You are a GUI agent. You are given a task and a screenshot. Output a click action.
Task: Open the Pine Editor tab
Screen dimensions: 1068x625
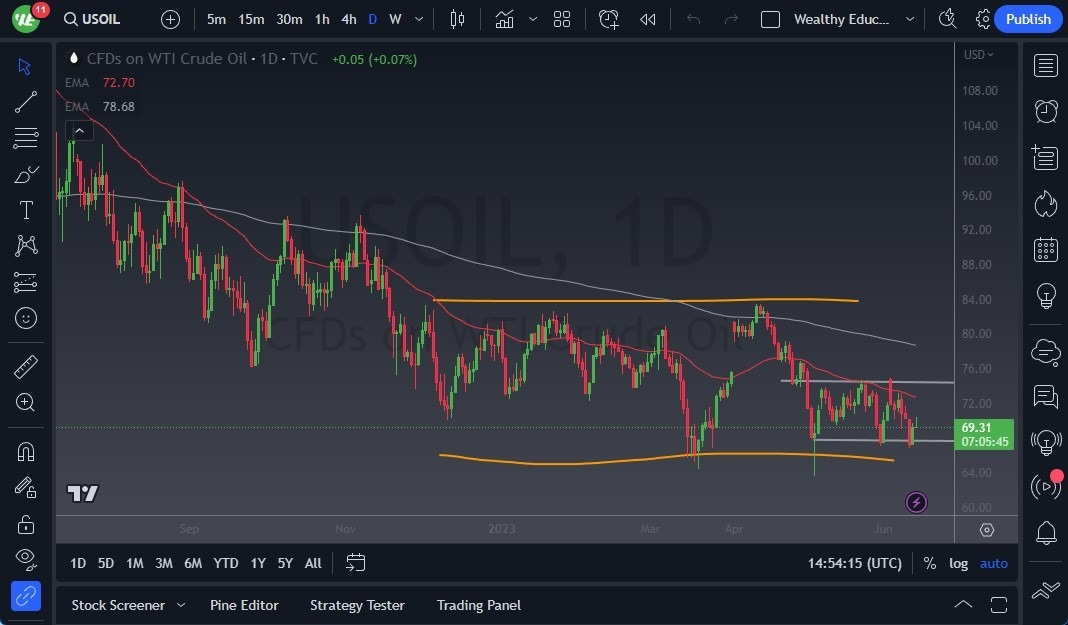[244, 605]
